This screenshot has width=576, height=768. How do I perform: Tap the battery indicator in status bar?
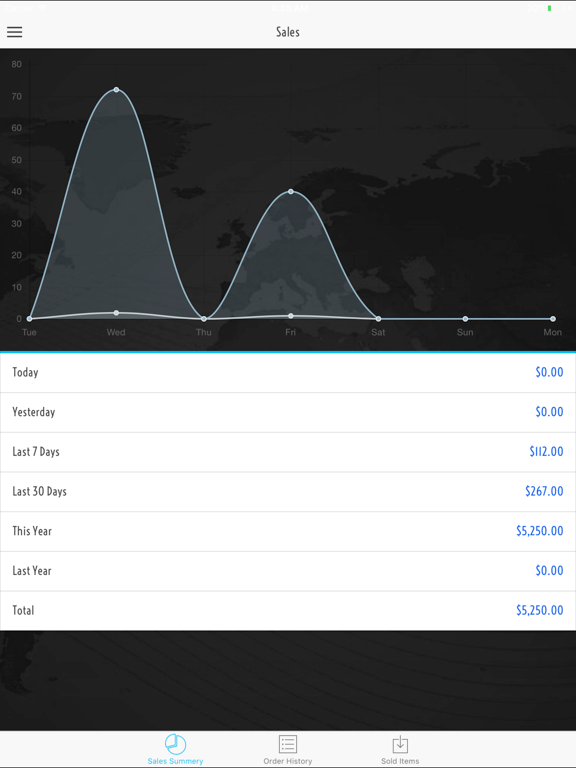click(x=550, y=8)
